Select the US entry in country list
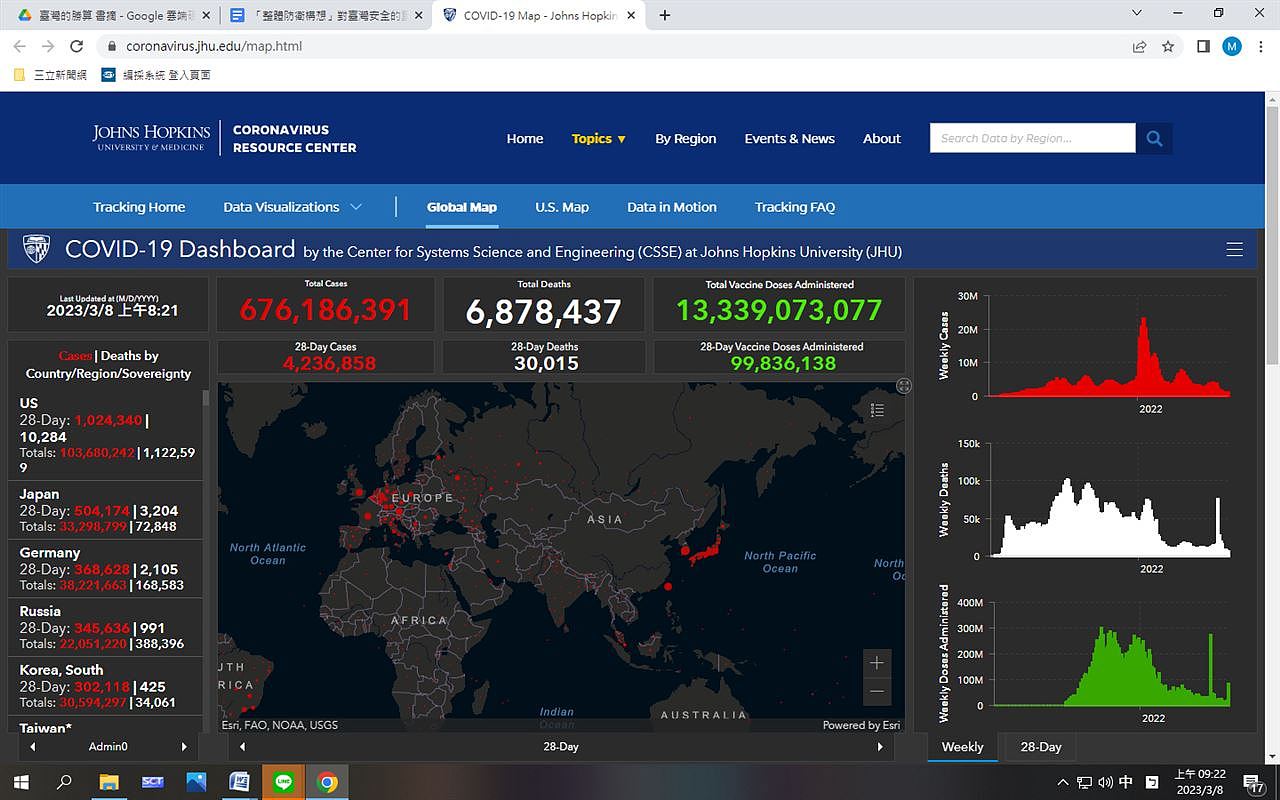The width and height of the screenshot is (1280, 800). pos(107,434)
